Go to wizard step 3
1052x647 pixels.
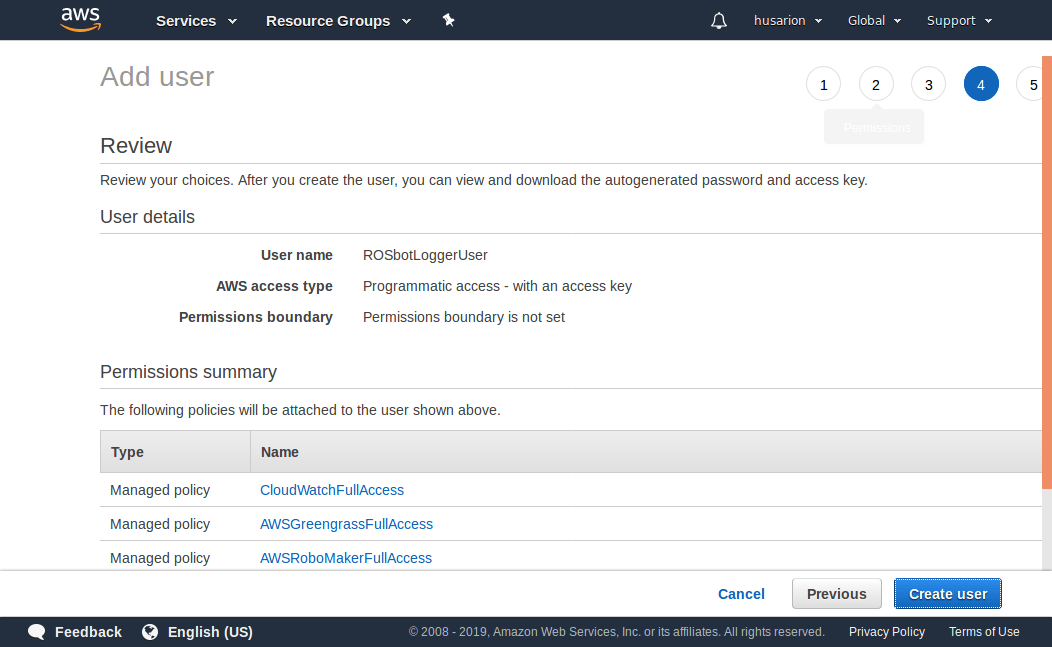click(x=929, y=84)
